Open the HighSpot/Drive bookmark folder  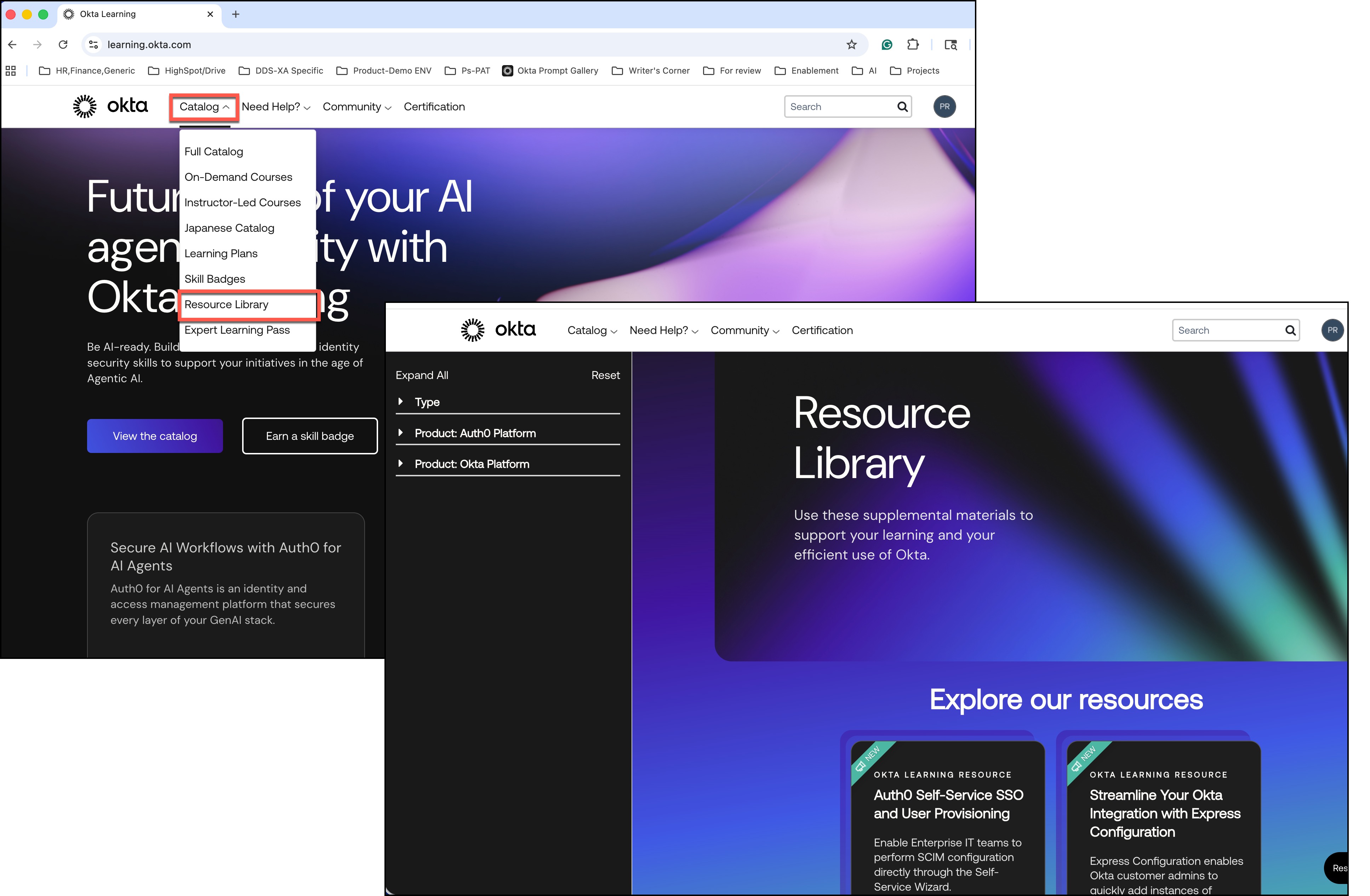[187, 71]
